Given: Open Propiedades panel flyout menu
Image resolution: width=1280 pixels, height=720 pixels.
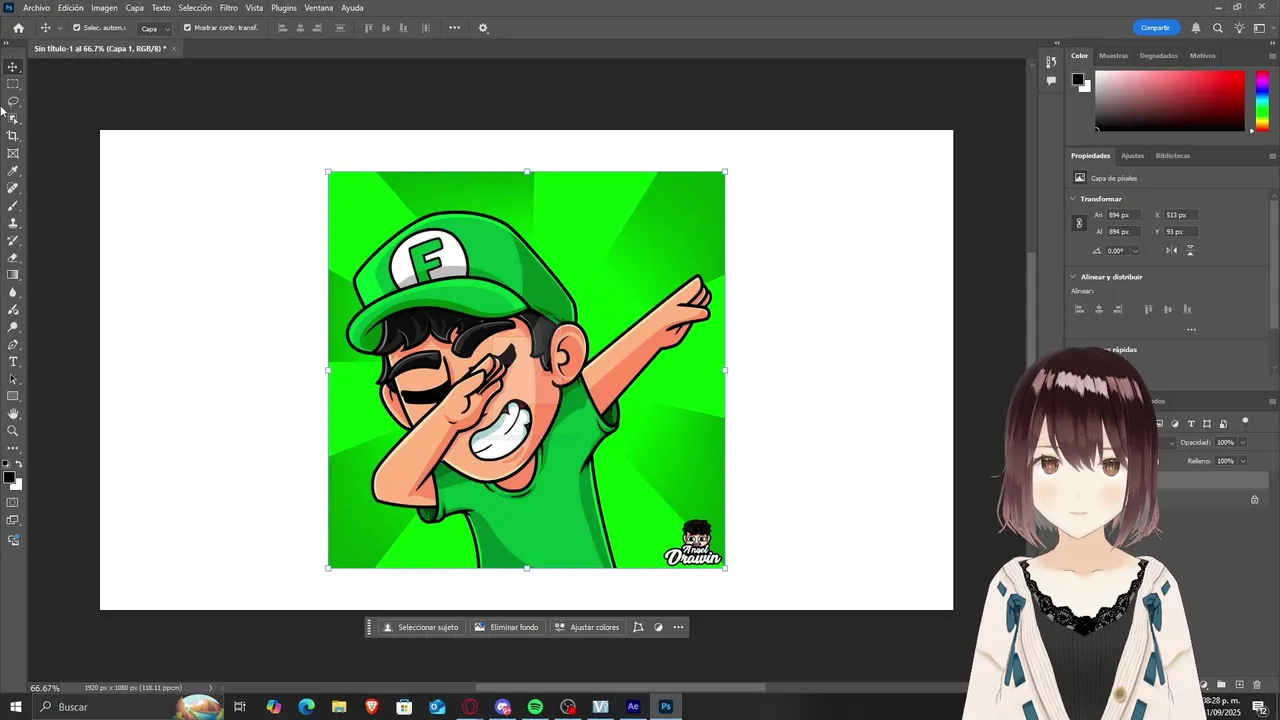Looking at the screenshot, I should click(x=1272, y=156).
